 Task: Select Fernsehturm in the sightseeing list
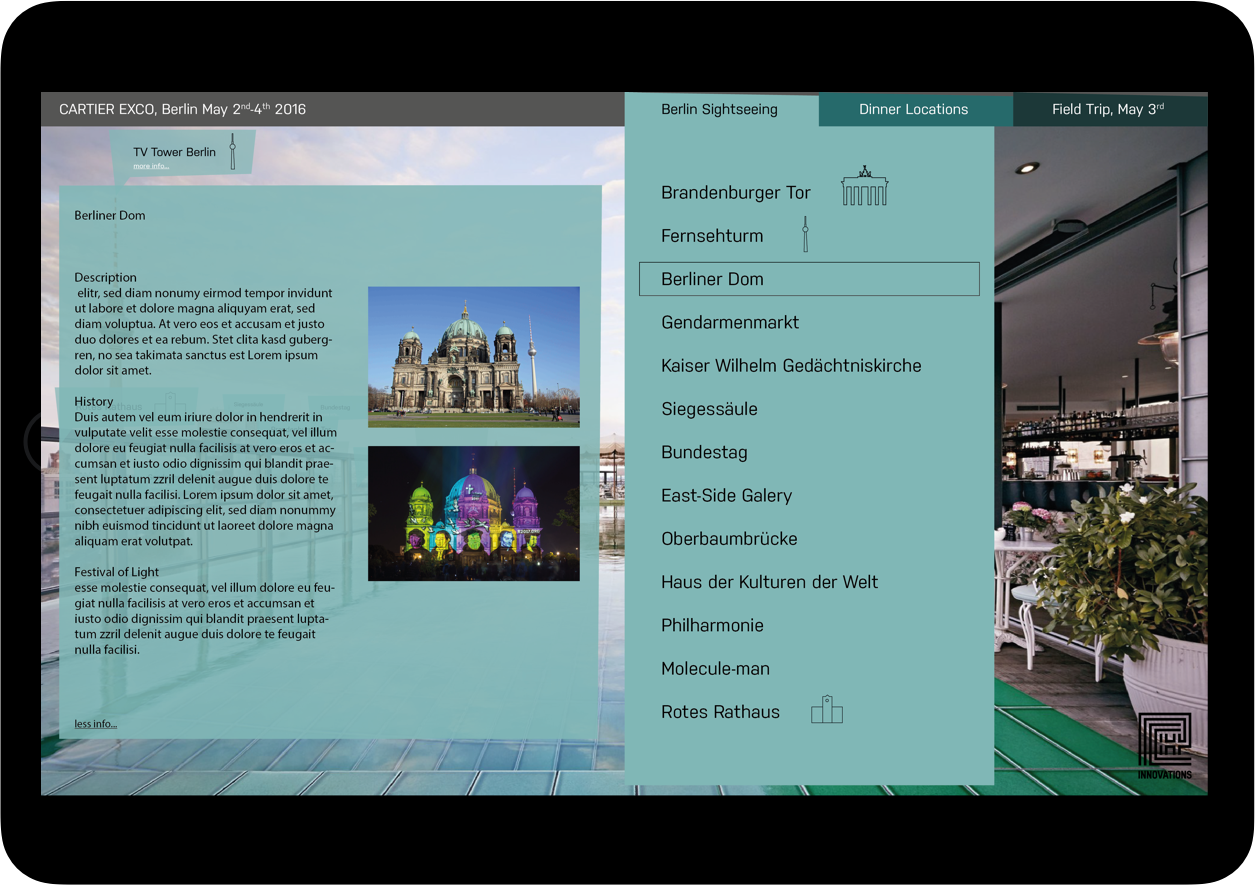point(712,236)
